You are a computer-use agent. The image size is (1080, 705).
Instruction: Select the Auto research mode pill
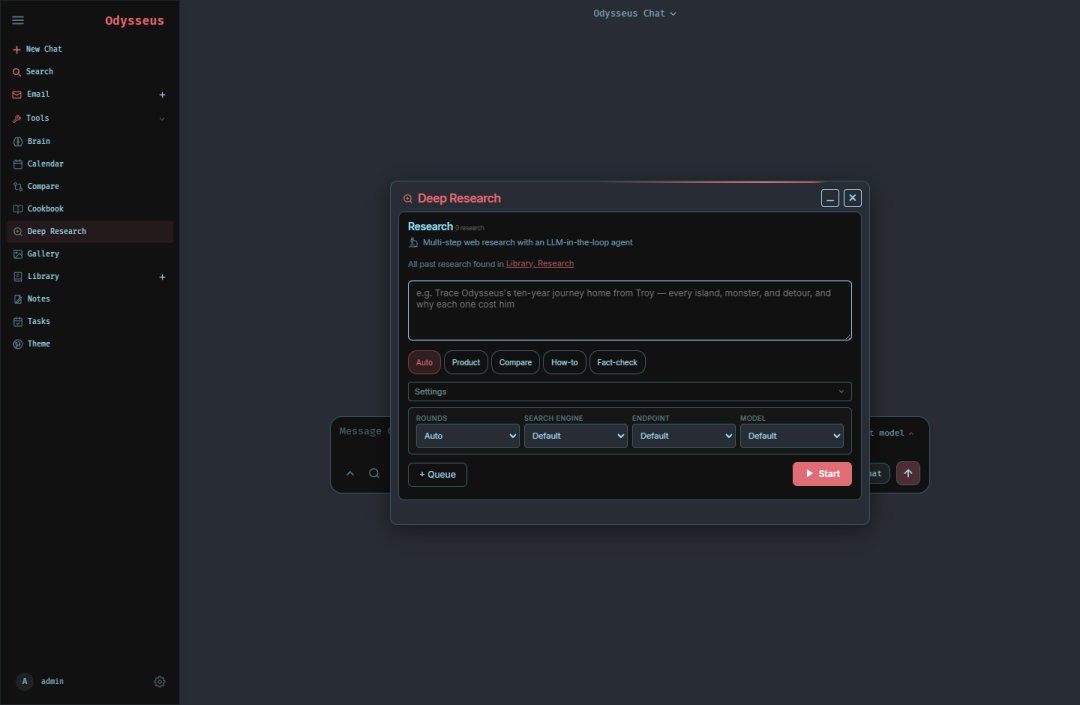424,362
